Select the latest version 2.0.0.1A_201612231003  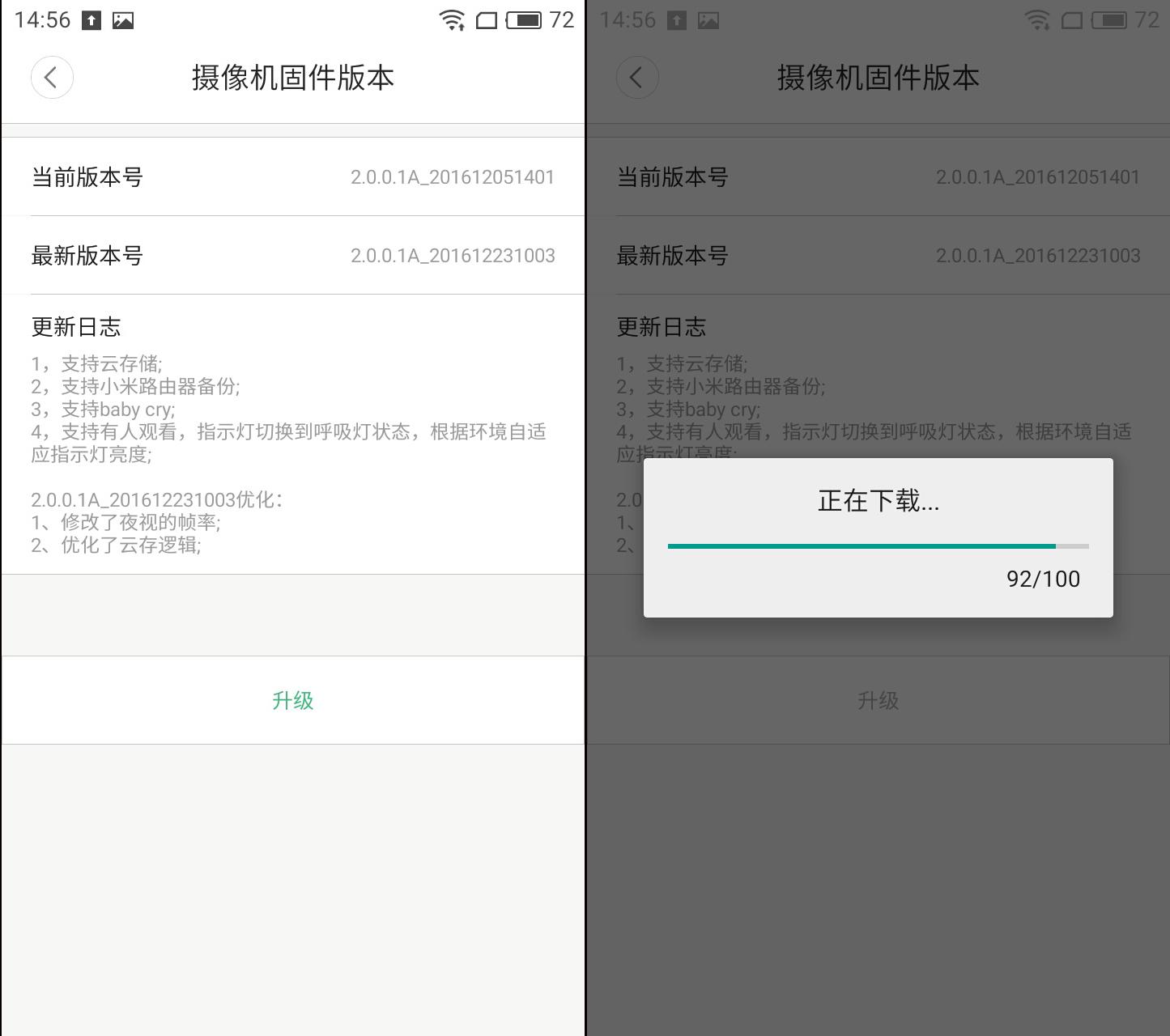click(x=452, y=255)
